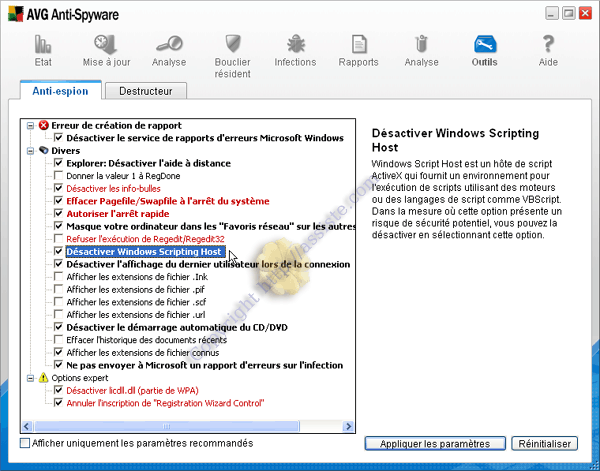600x471 pixels.
Task: Uncheck Ne pas envoyer à Microsoft un rapport
Action: tap(58, 365)
